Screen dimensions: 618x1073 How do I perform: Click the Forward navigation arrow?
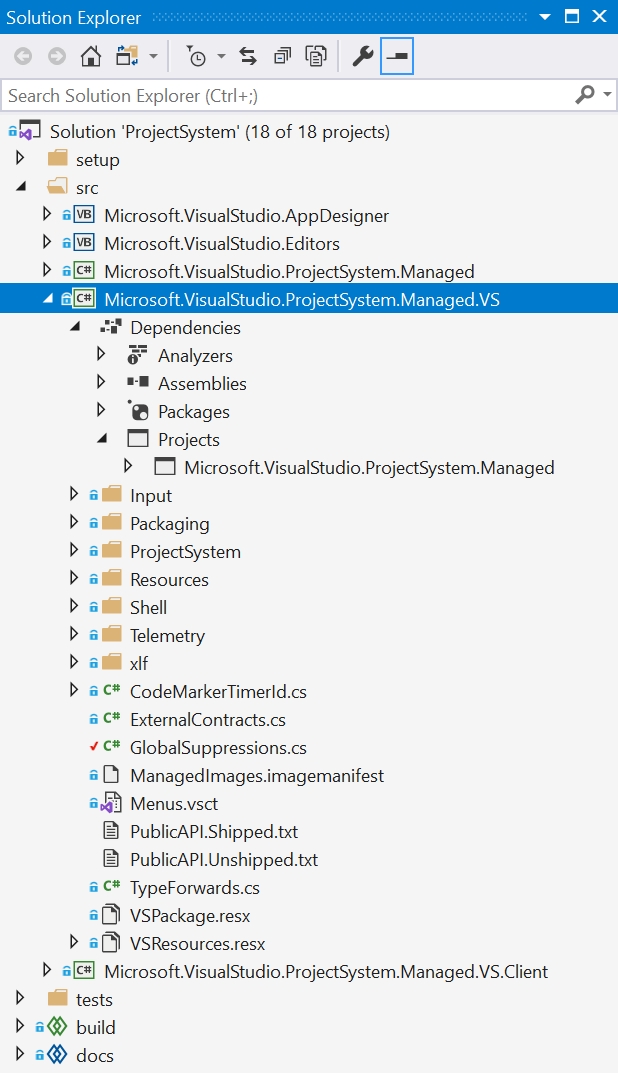(x=57, y=56)
